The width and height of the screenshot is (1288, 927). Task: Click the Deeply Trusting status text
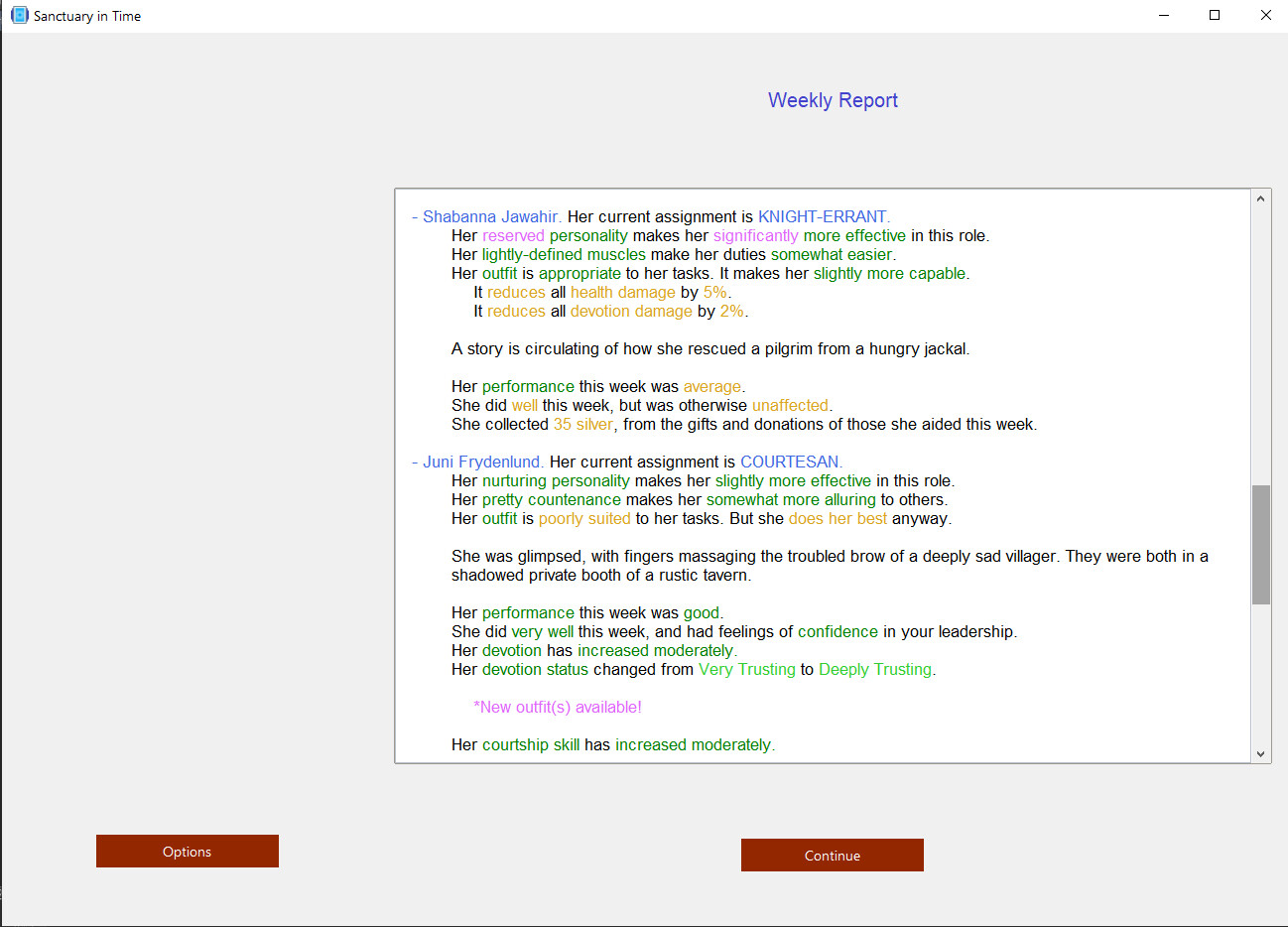coord(874,669)
